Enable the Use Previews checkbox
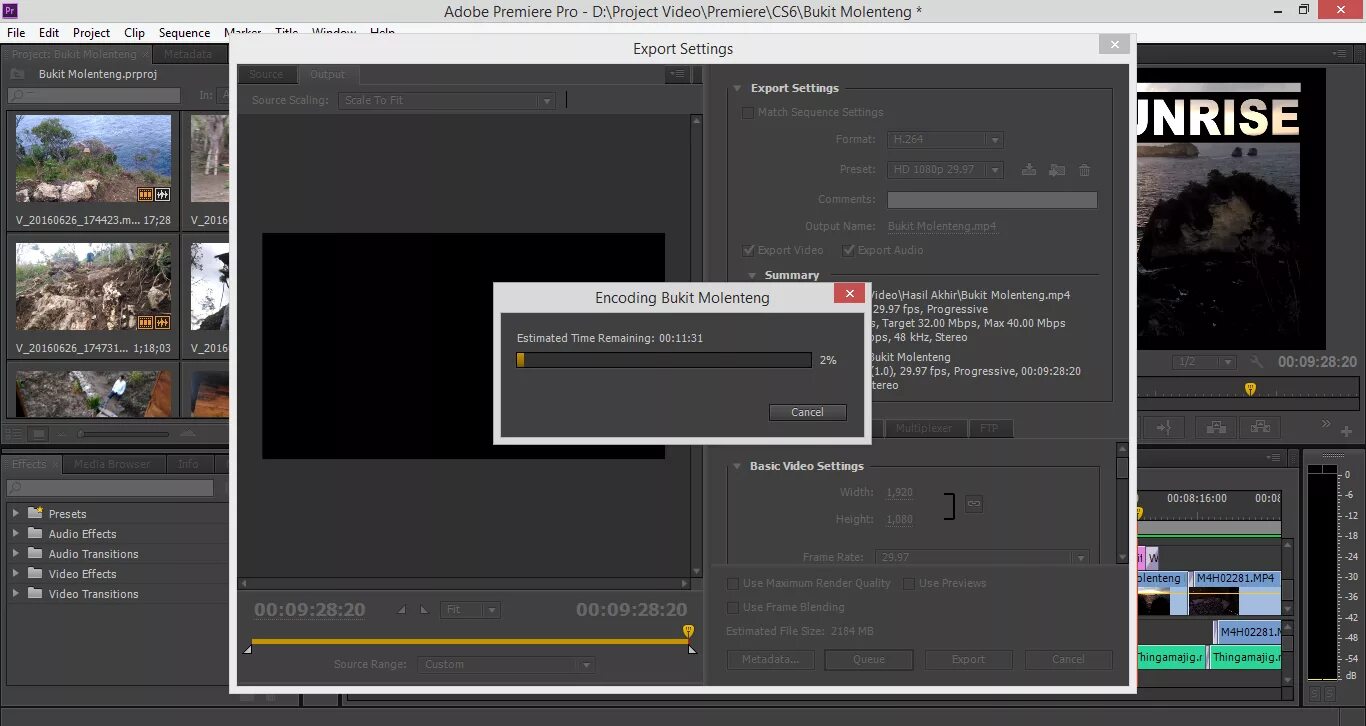 pos(909,583)
